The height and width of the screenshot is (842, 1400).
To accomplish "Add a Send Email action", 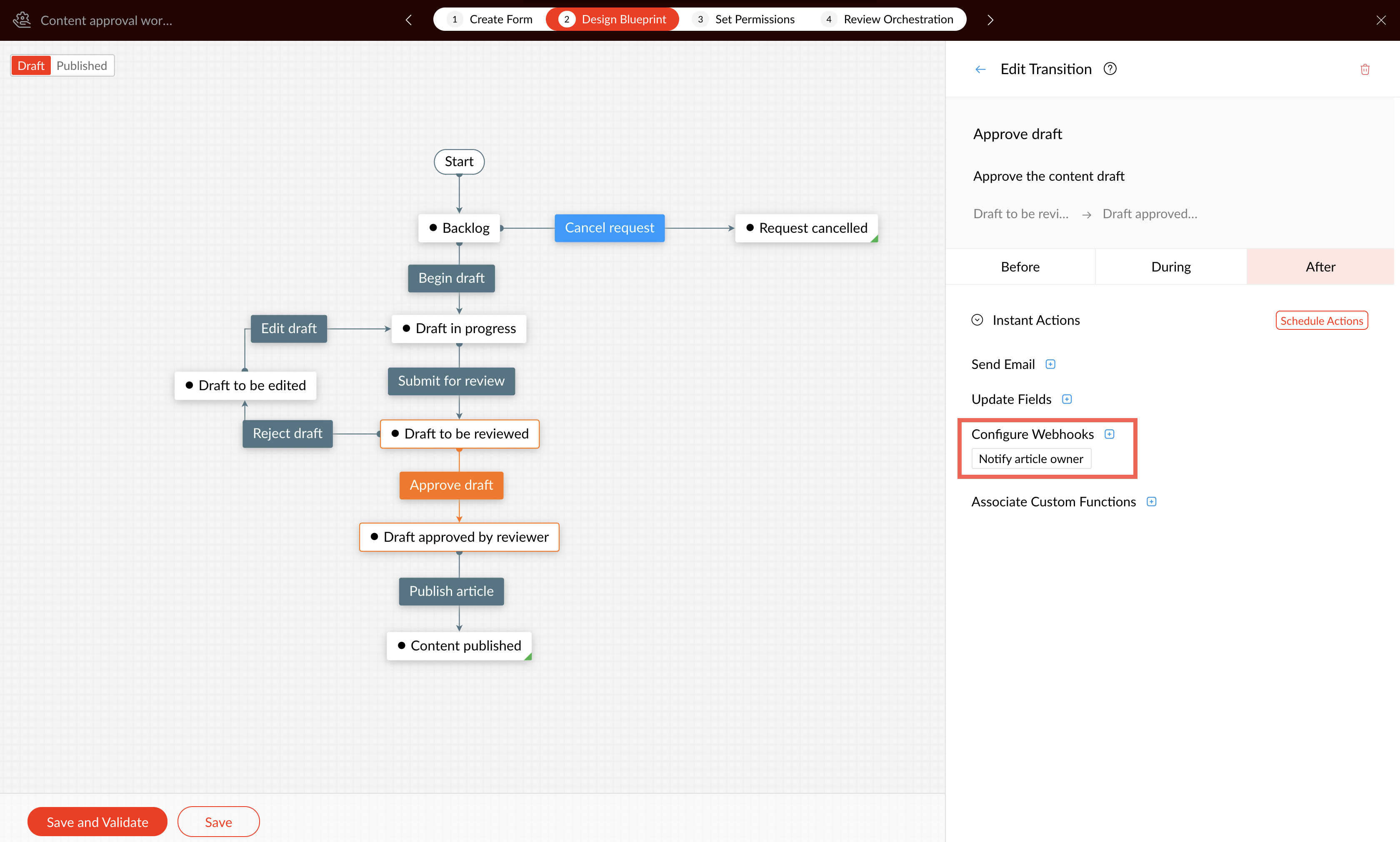I will [x=1050, y=364].
